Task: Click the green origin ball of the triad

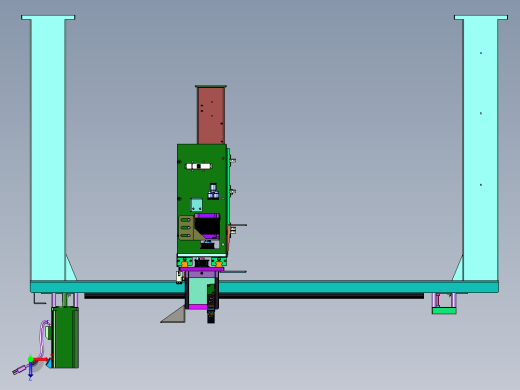Action: coord(30,359)
